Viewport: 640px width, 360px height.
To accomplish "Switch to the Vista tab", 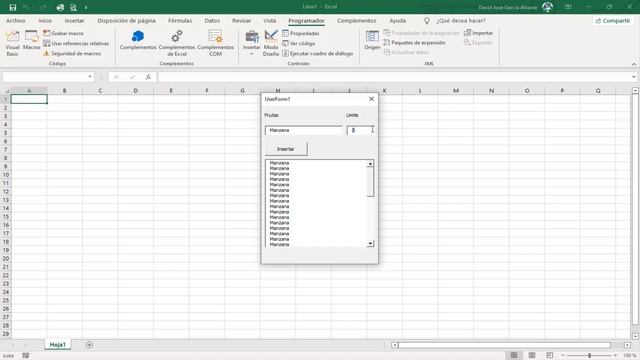I will click(270, 20).
